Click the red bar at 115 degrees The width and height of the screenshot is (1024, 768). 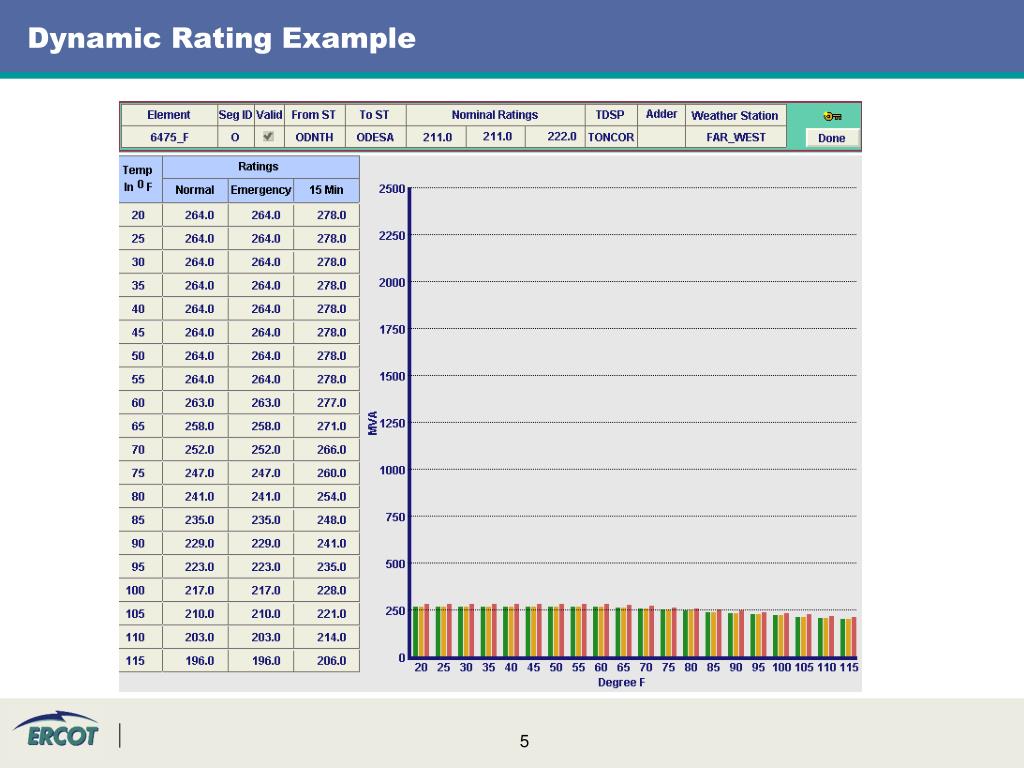click(854, 637)
